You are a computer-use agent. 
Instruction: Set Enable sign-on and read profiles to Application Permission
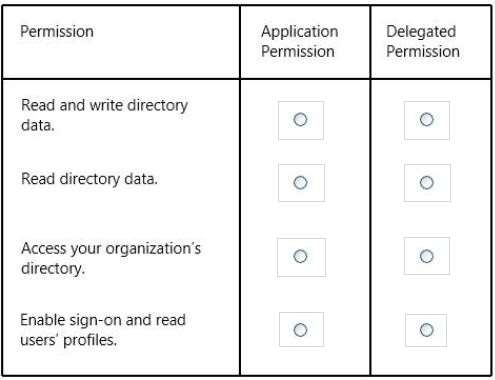(x=300, y=330)
